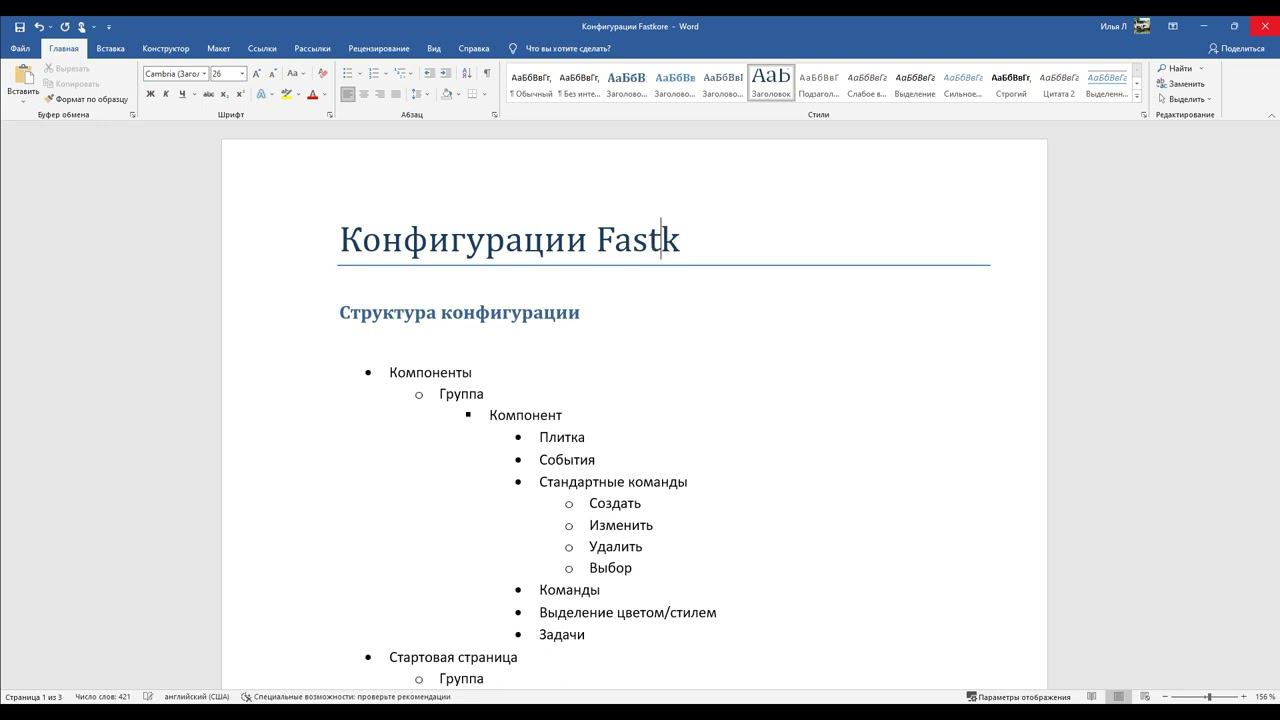This screenshot has height=720, width=1280.
Task: Expand the Styles gallery with More arrow
Action: point(1137,96)
